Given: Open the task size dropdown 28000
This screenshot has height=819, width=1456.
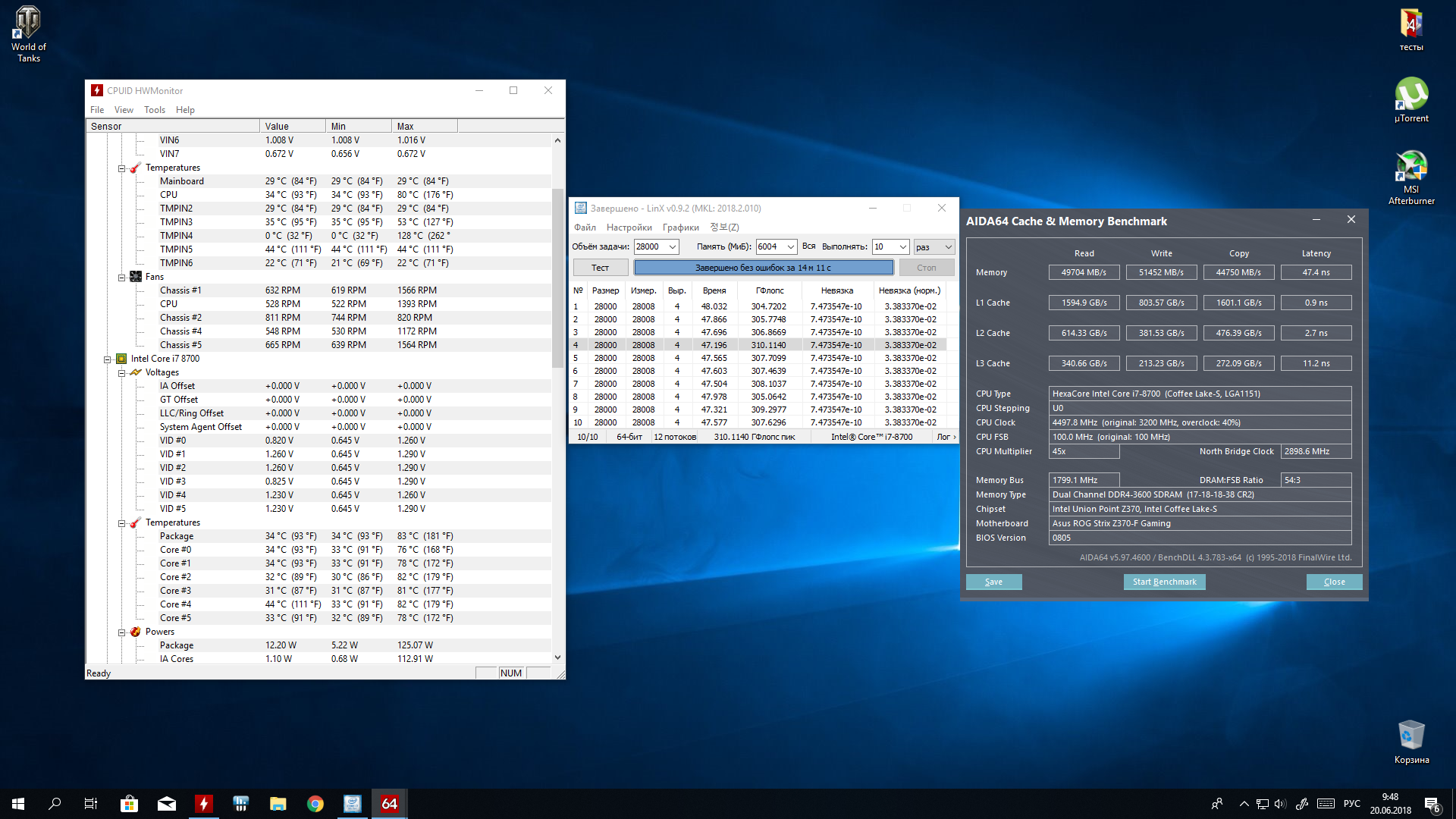Looking at the screenshot, I should tap(672, 247).
